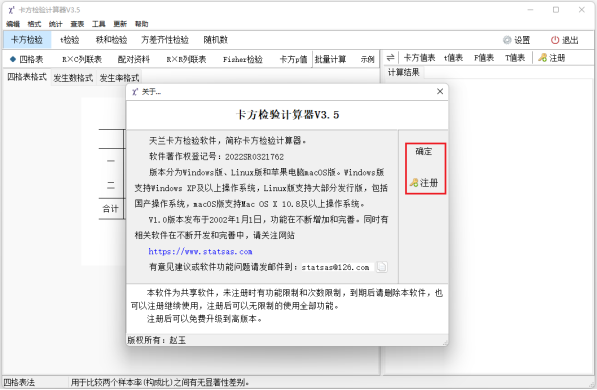Viewport: 597px width, 390px height.
Task: Select the 四格表格式 tab
Action: tap(27, 77)
